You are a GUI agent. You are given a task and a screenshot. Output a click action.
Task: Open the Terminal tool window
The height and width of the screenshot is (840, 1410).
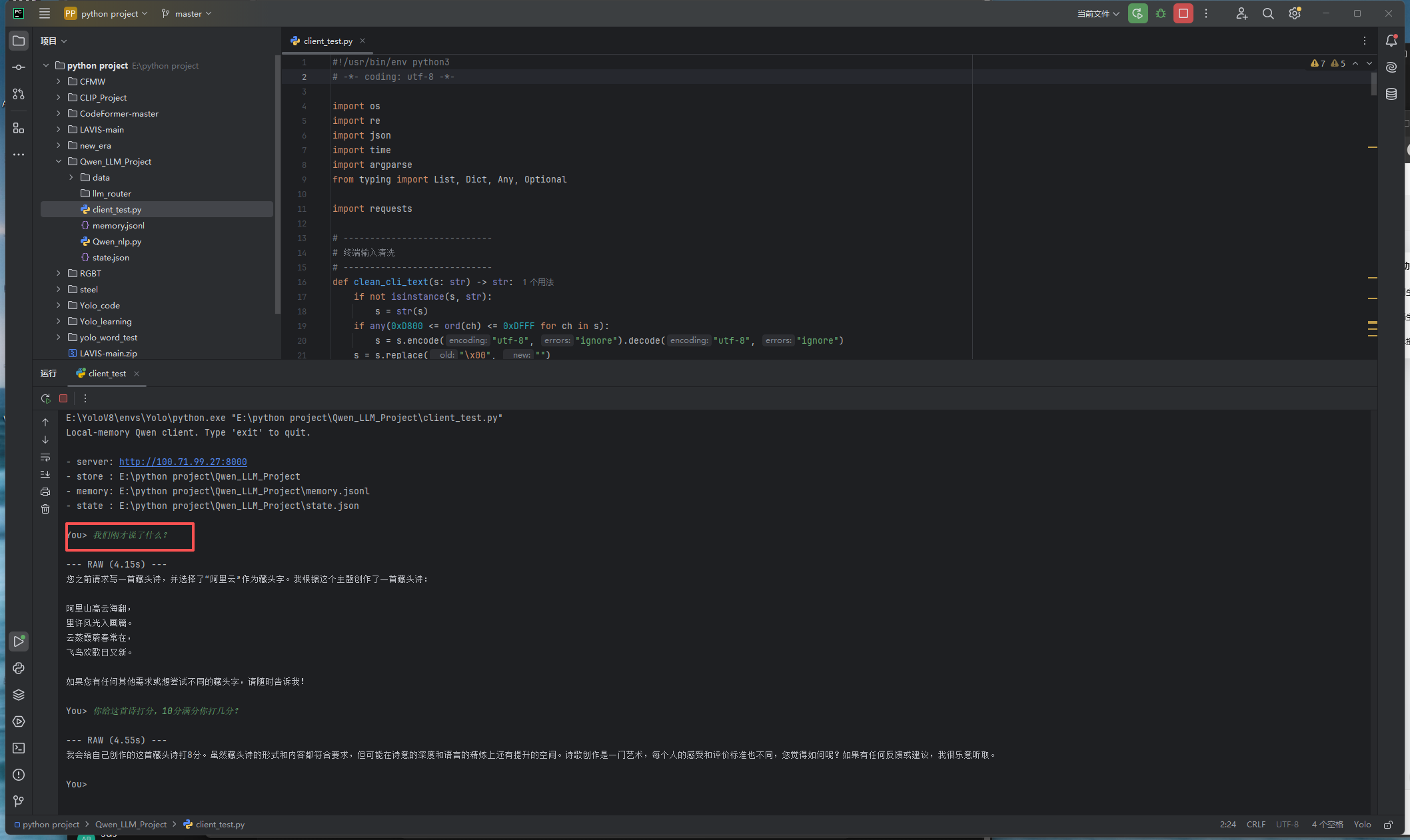pos(19,748)
